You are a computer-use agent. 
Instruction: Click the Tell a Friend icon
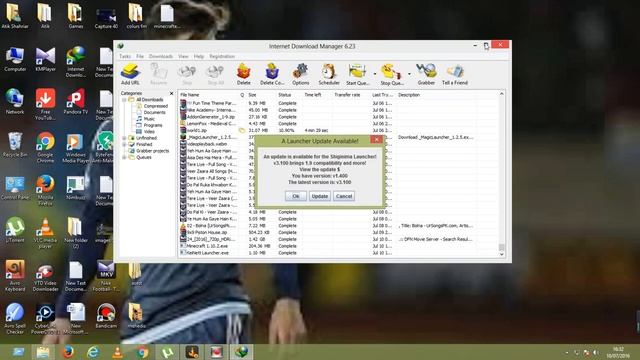[x=455, y=74]
